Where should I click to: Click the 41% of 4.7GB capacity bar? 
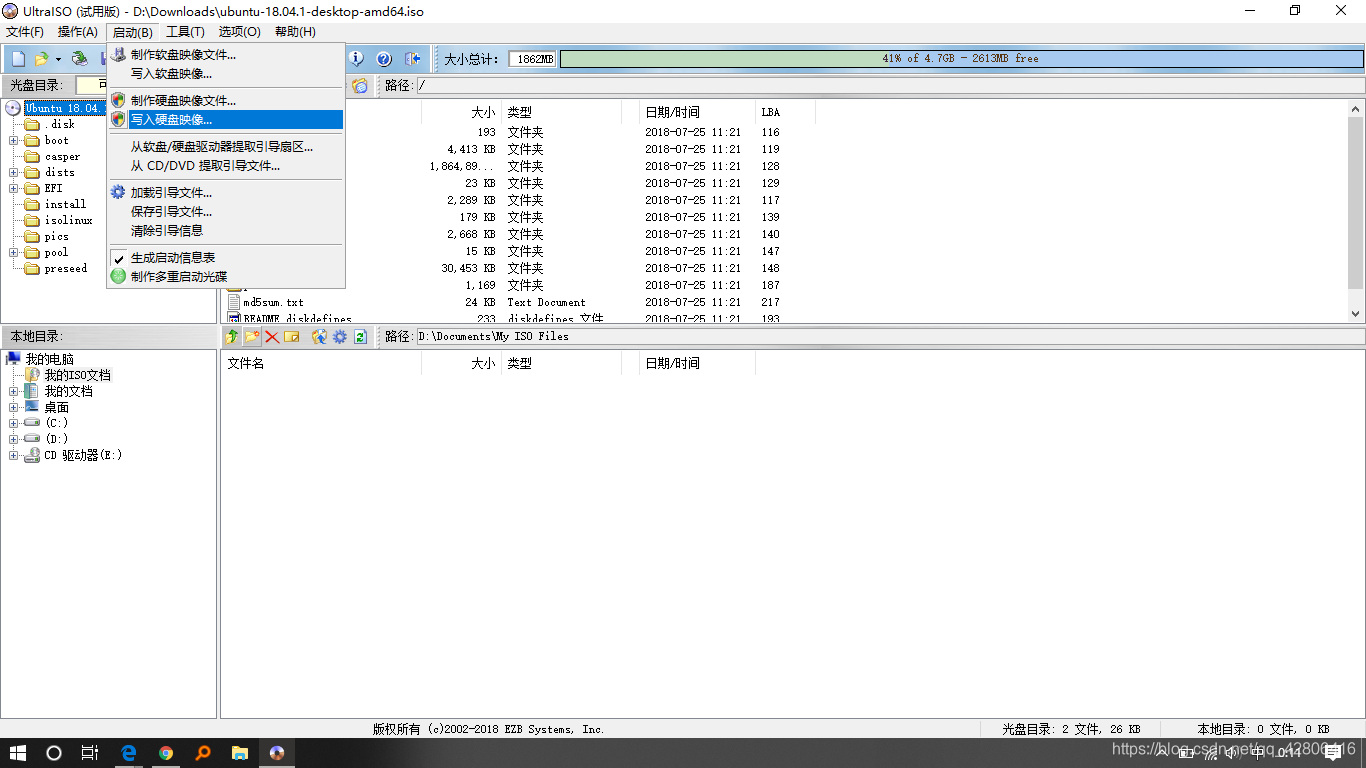click(x=961, y=59)
